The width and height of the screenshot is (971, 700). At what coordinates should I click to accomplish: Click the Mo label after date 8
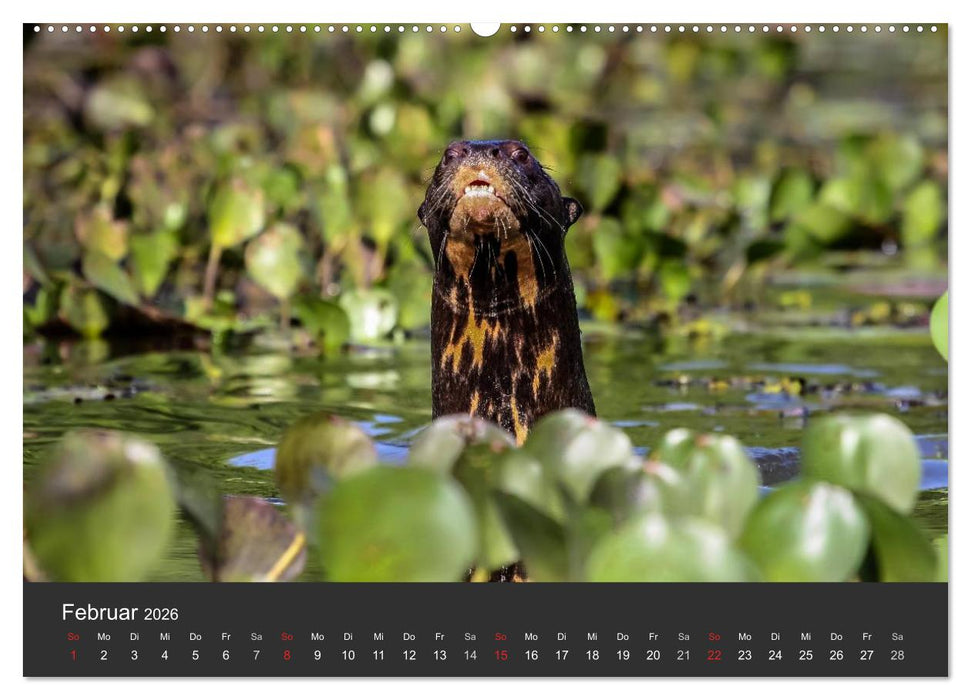[317, 636]
